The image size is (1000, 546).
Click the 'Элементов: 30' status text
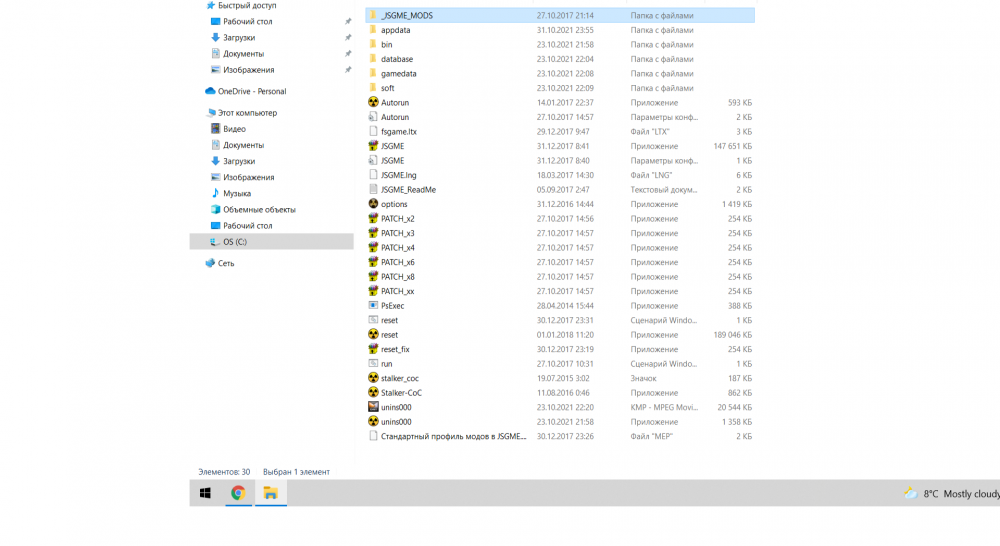[224, 472]
